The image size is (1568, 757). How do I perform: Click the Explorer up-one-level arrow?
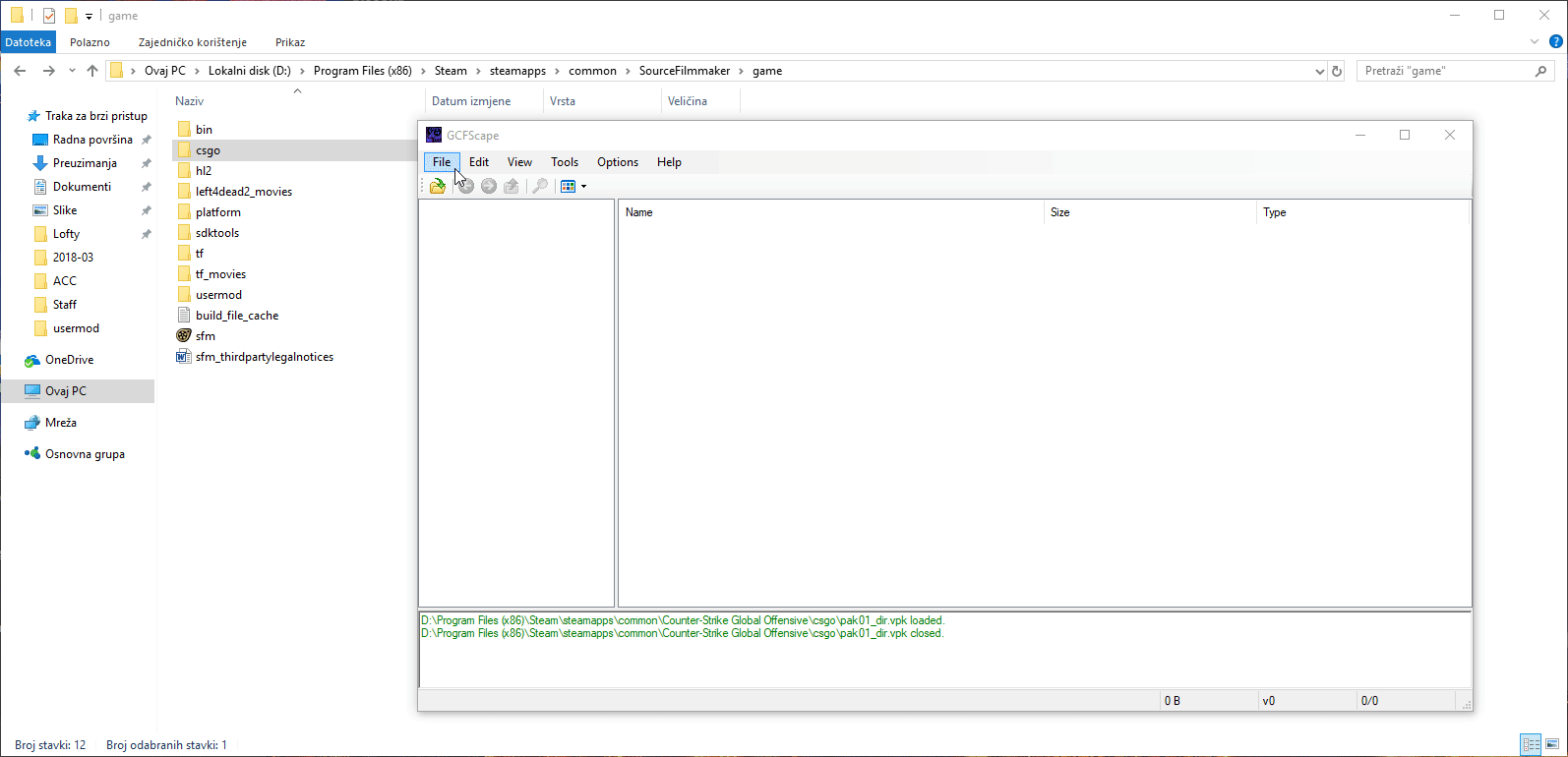pos(92,71)
